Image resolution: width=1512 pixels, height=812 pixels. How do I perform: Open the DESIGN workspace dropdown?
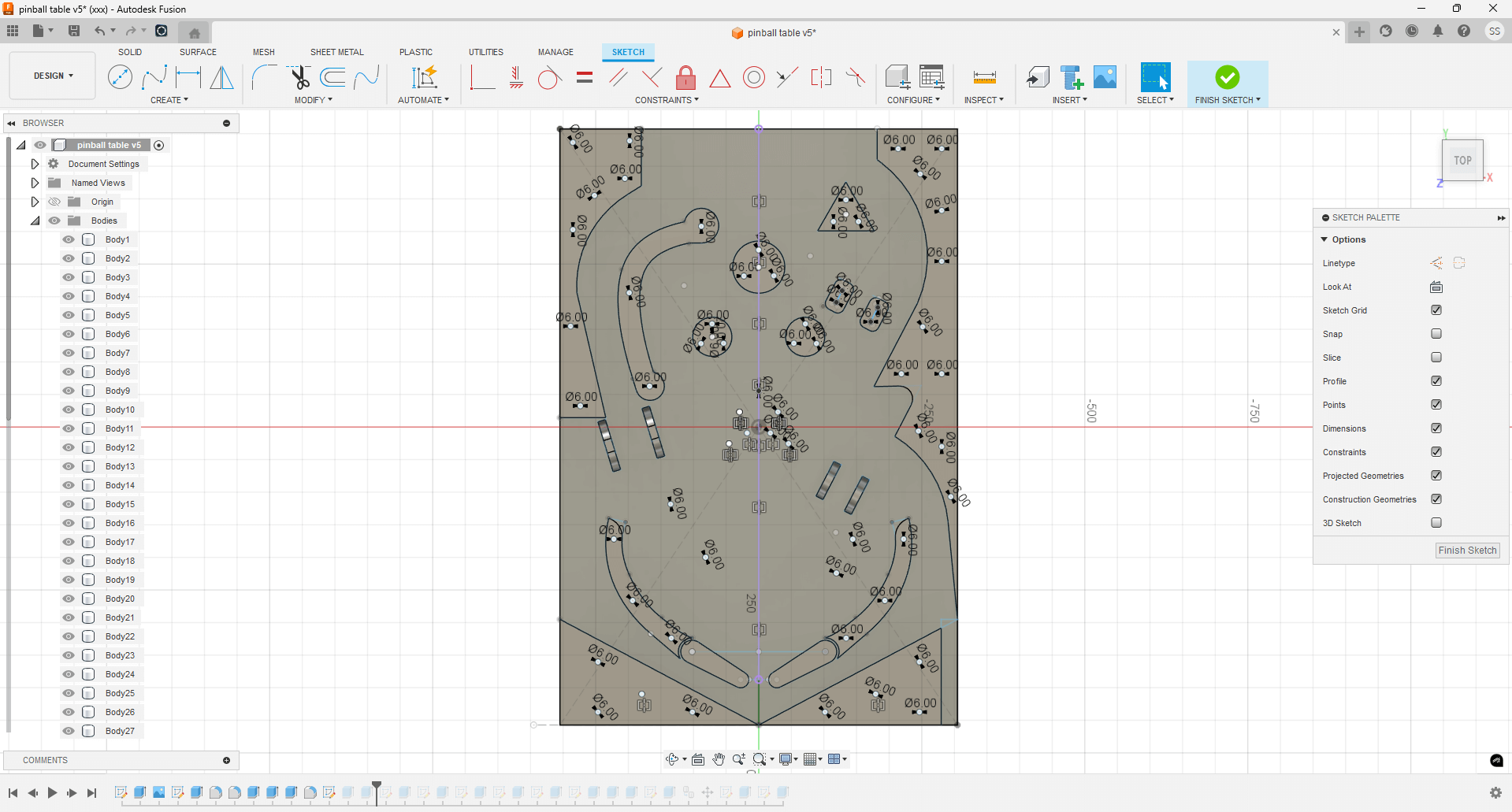53,76
